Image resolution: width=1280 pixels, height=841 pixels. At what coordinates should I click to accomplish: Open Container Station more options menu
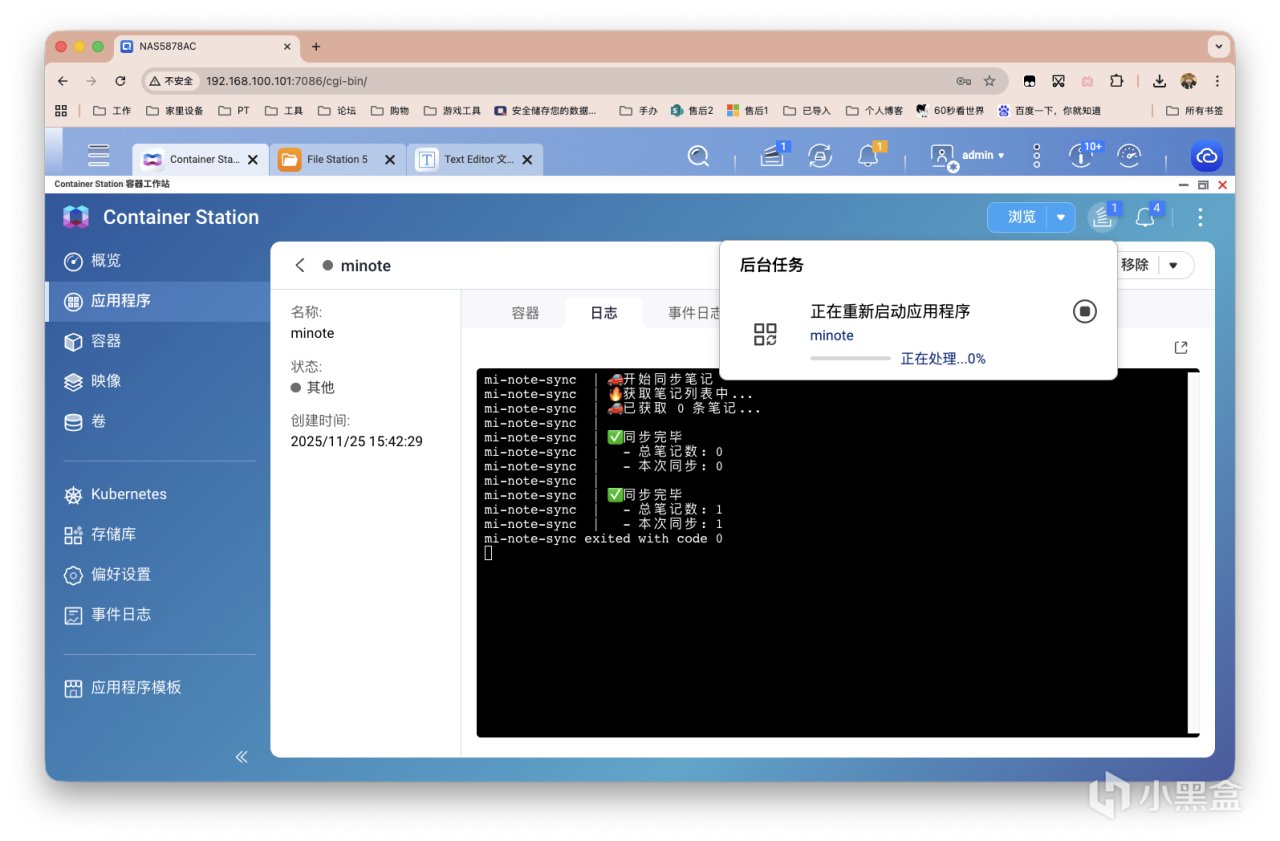point(1200,217)
